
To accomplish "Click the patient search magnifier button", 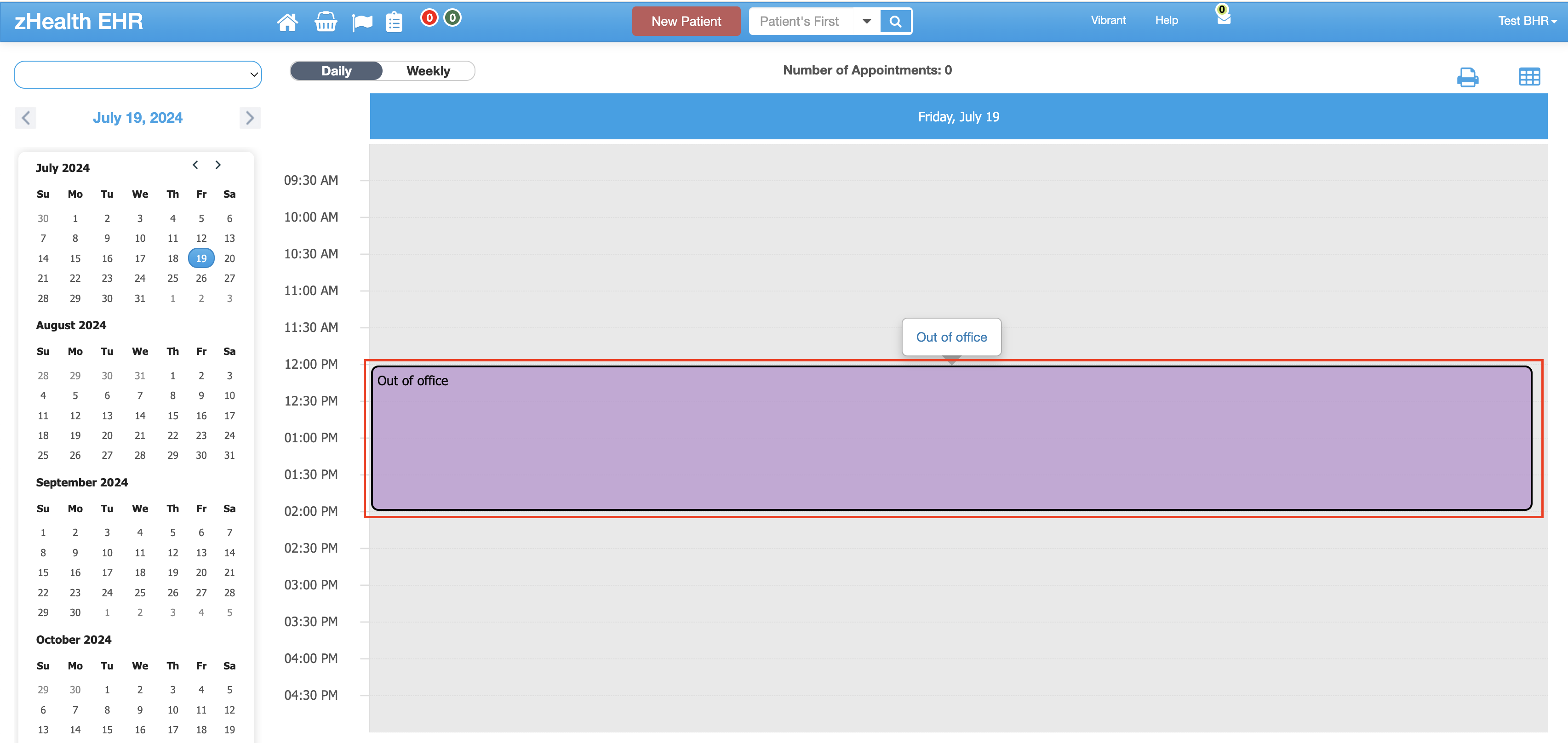I will point(895,21).
